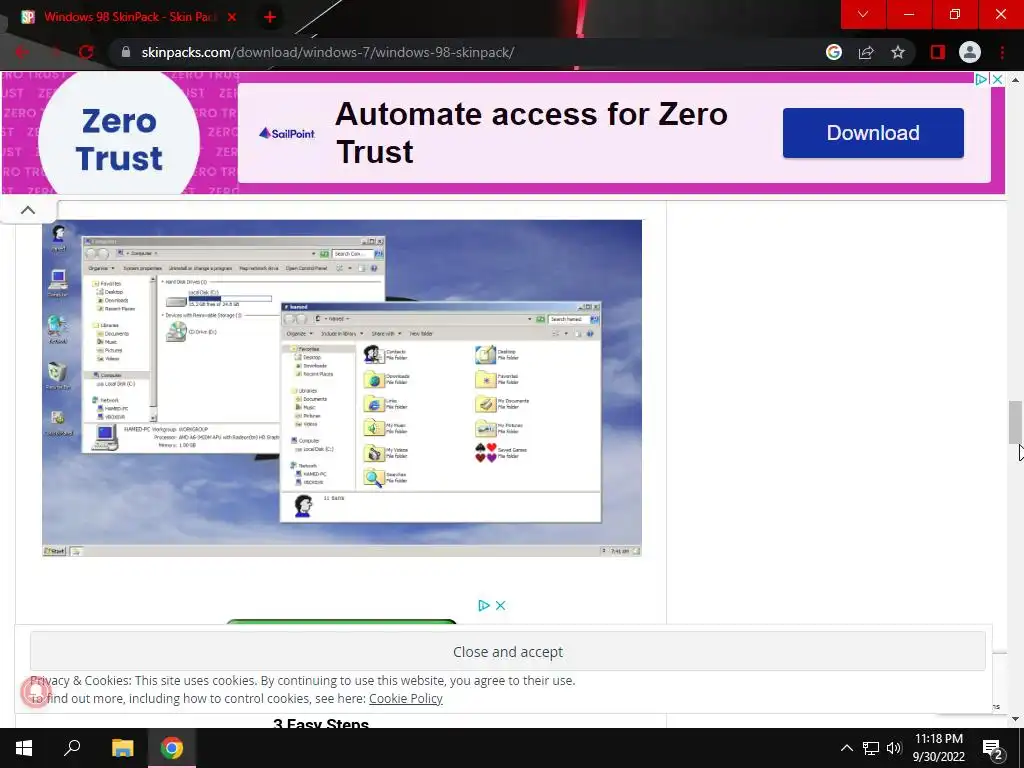
Task: Open File Explorer from the taskbar
Action: pyautogui.click(x=122, y=748)
